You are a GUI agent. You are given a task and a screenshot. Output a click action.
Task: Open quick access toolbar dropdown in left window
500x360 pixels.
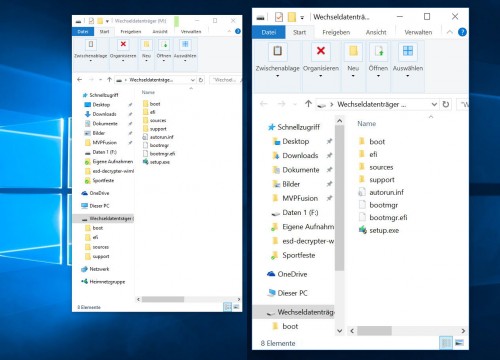tap(107, 21)
